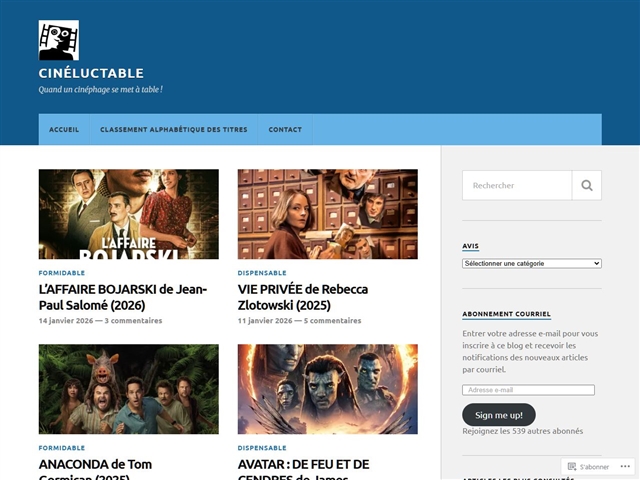This screenshot has height=480, width=640.
Task: Open 3 commentaires link
Action: 133,320
